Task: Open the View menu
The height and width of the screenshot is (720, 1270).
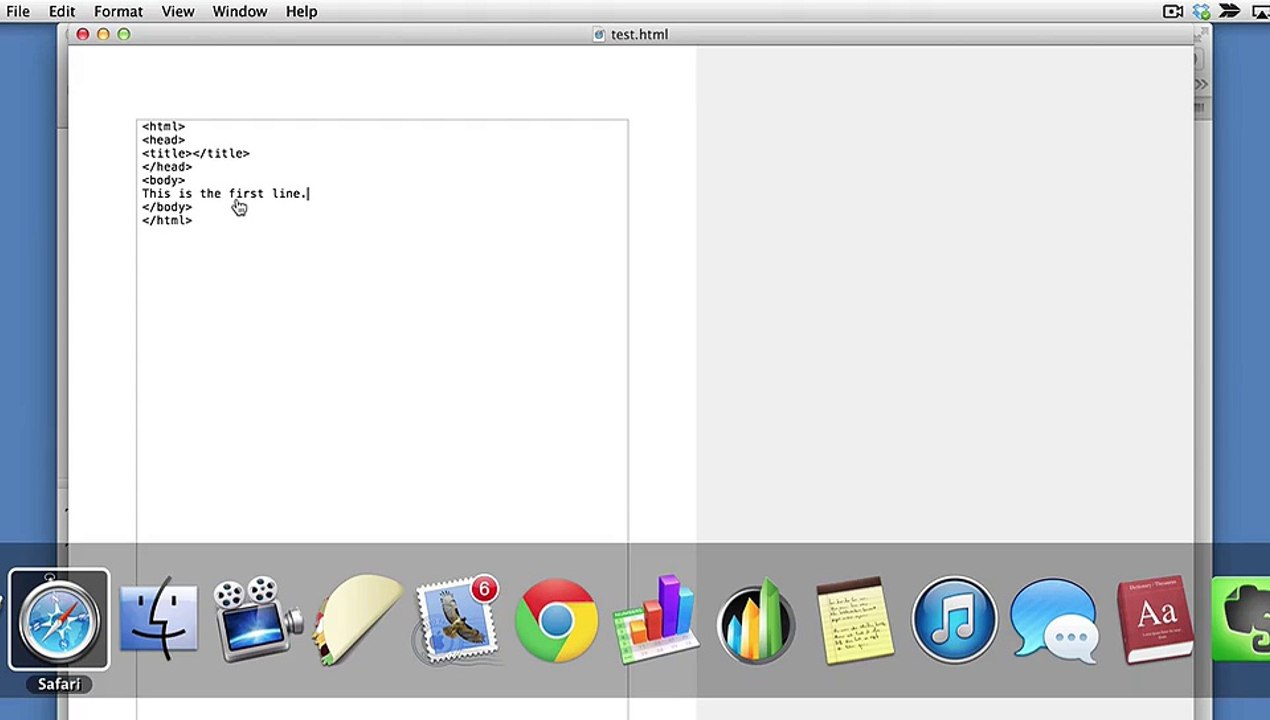Action: [x=178, y=11]
